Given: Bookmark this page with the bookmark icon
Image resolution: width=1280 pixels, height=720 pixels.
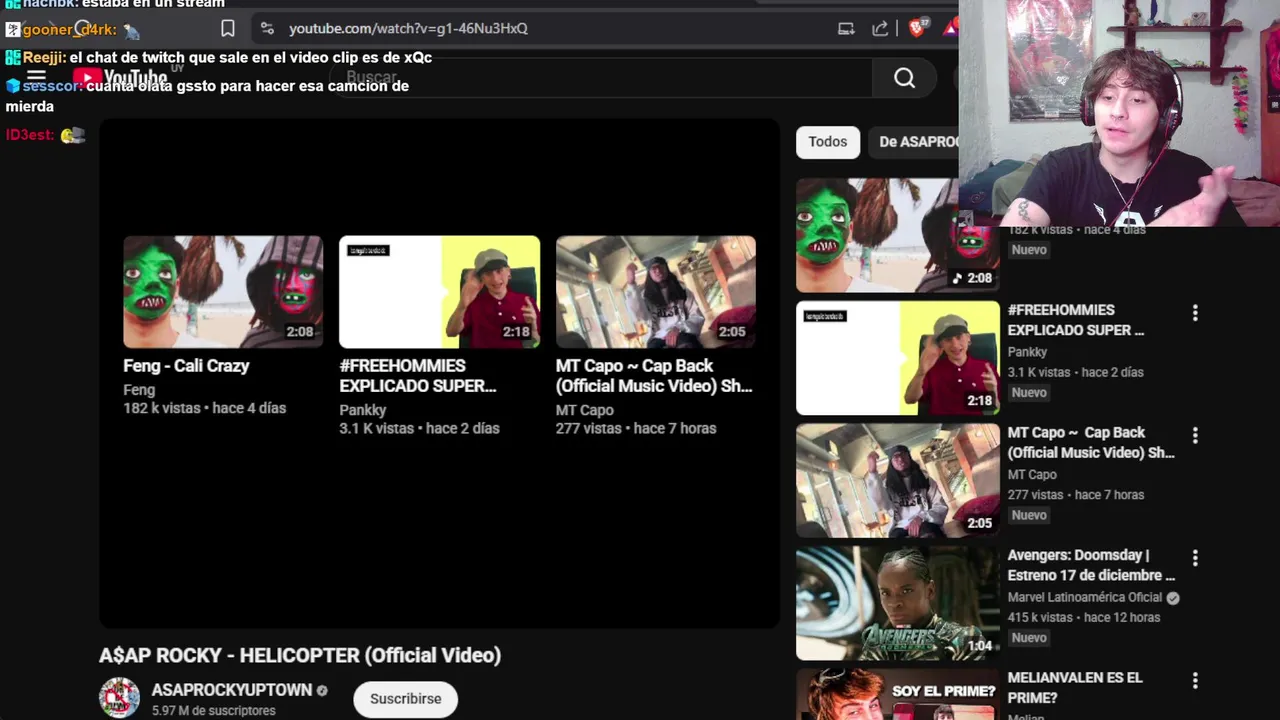Looking at the screenshot, I should tap(228, 28).
